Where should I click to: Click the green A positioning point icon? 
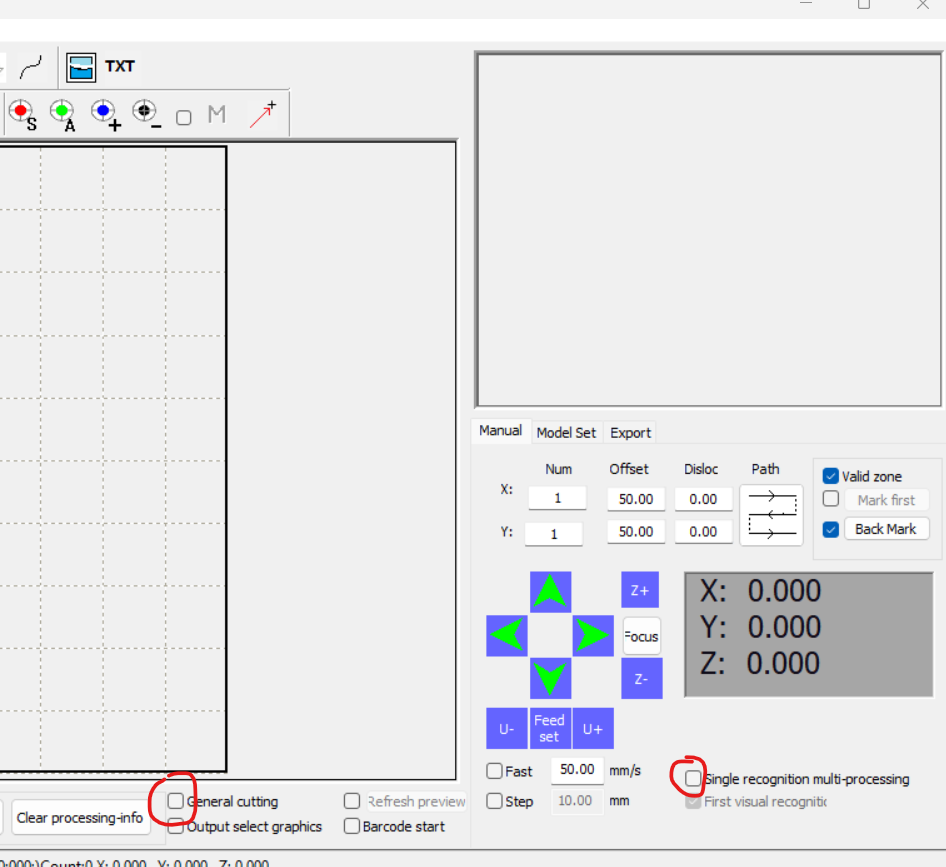click(63, 115)
